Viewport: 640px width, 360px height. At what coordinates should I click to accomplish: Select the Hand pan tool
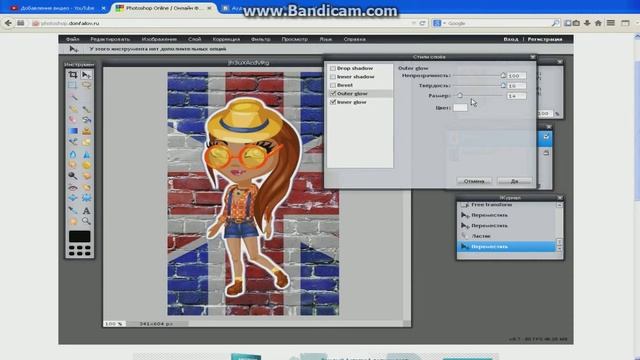tap(73, 221)
